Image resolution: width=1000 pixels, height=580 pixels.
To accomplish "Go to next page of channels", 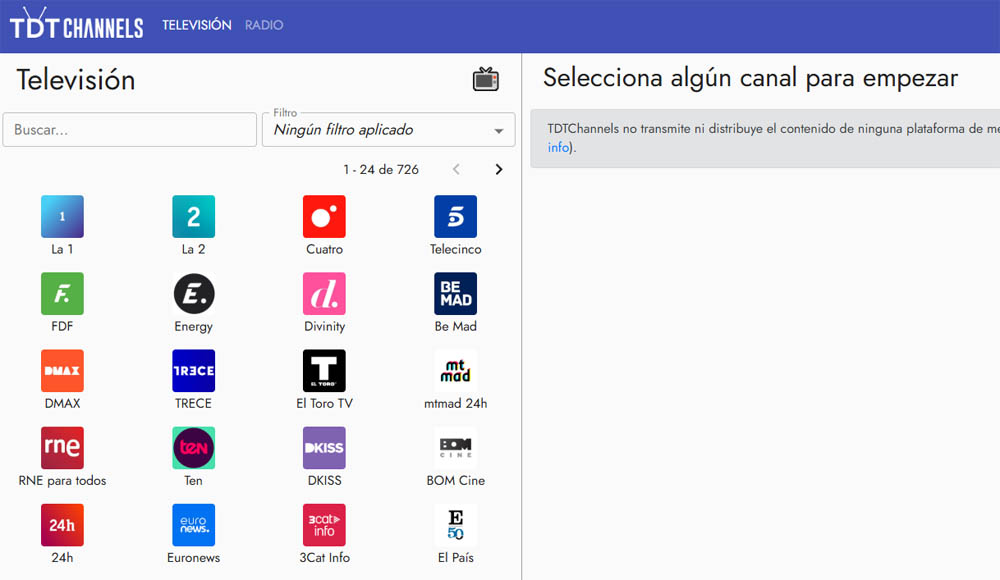I will (499, 169).
